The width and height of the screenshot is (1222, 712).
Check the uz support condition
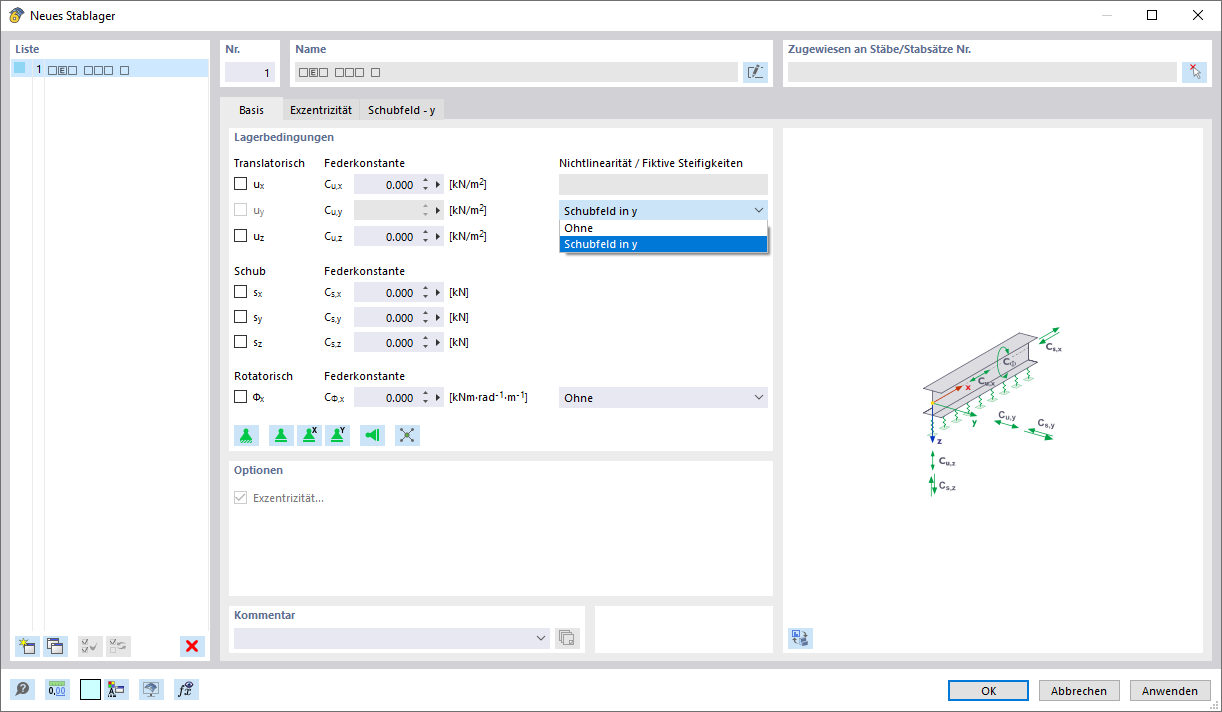240,236
